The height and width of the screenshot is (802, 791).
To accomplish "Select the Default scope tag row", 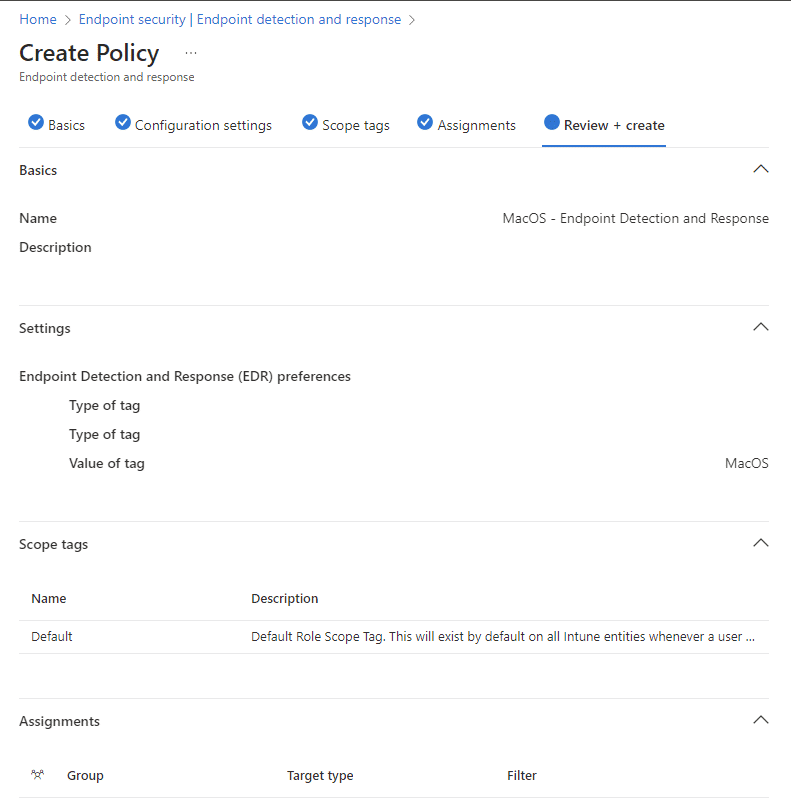I will pos(394,637).
